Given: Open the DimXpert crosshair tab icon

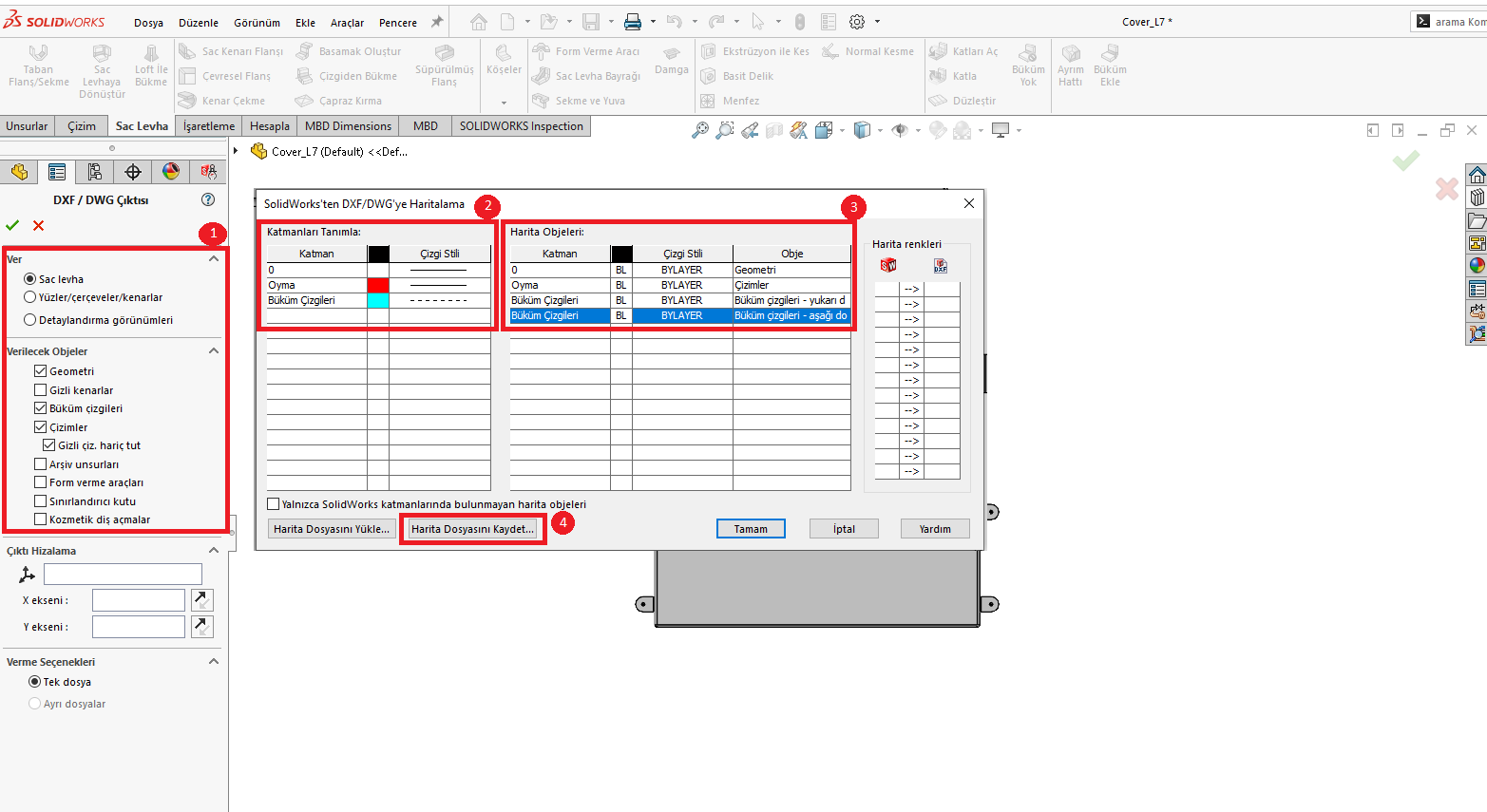Looking at the screenshot, I should [x=133, y=172].
